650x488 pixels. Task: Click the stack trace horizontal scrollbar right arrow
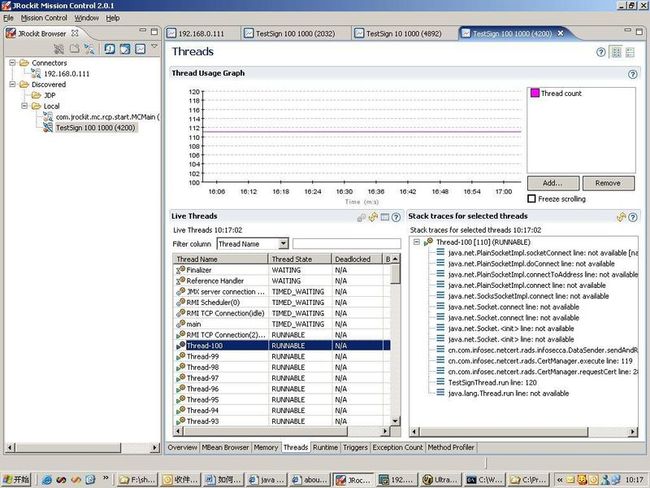[633, 432]
